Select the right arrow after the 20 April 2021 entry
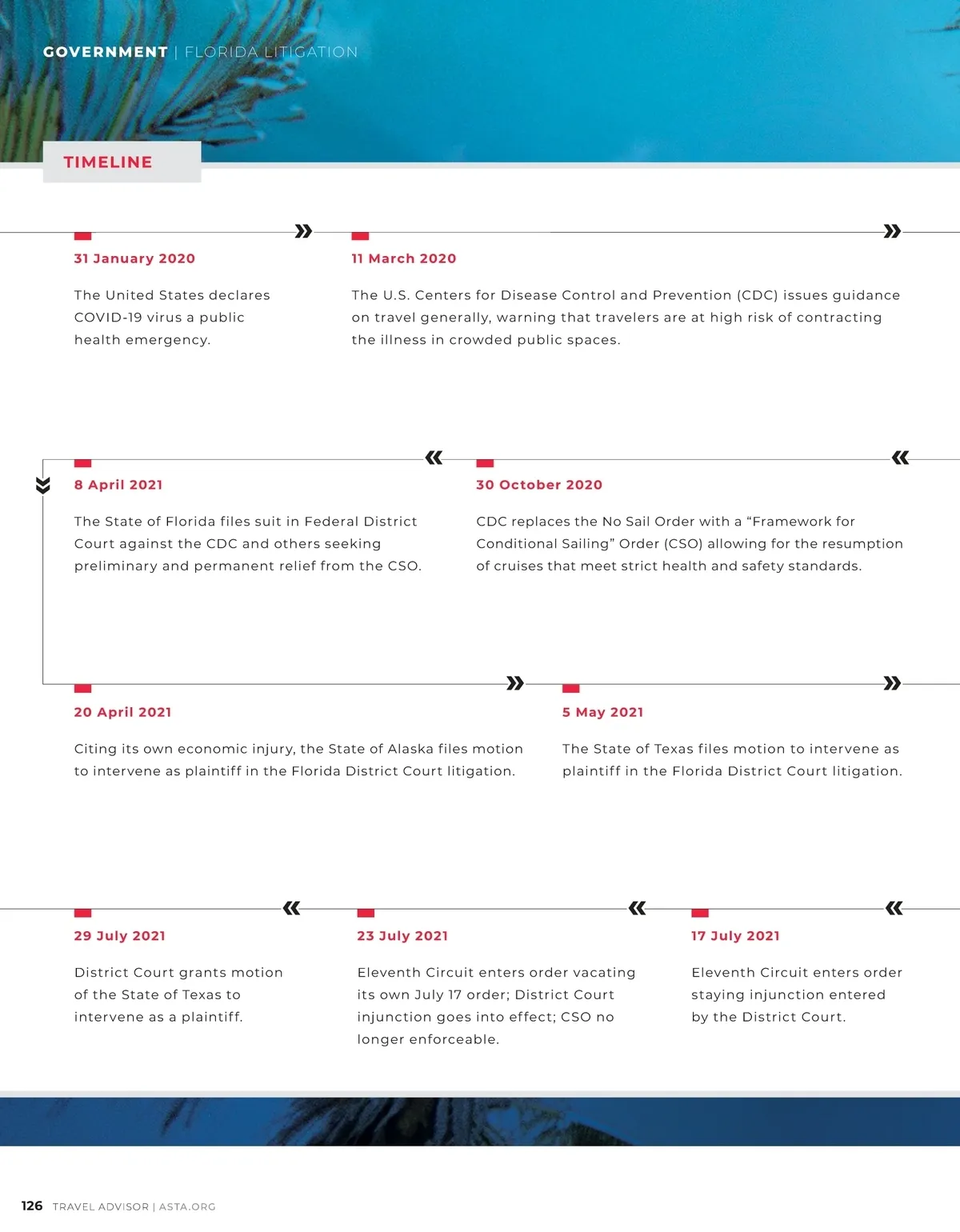960x1232 pixels. pos(515,684)
